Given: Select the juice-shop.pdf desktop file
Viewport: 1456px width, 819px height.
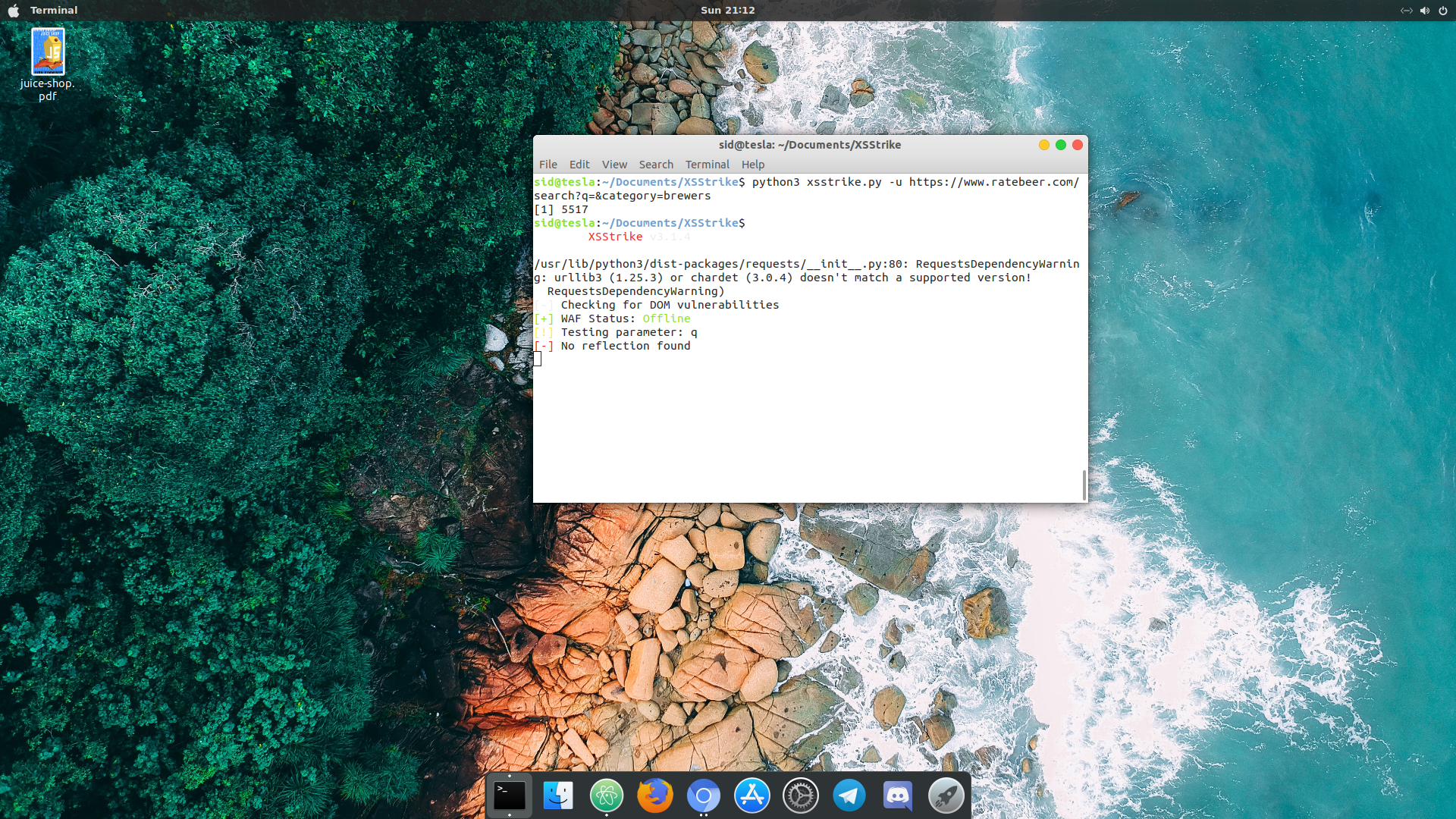Looking at the screenshot, I should coord(48,53).
